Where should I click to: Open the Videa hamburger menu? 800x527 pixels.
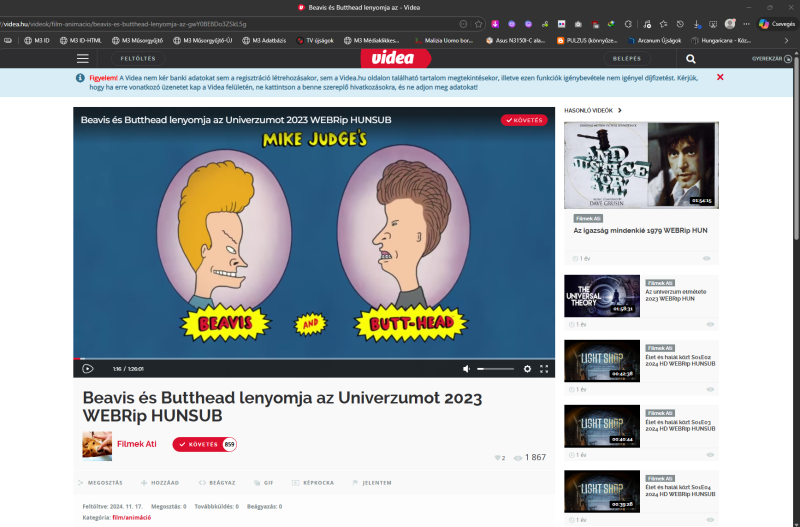pos(83,59)
